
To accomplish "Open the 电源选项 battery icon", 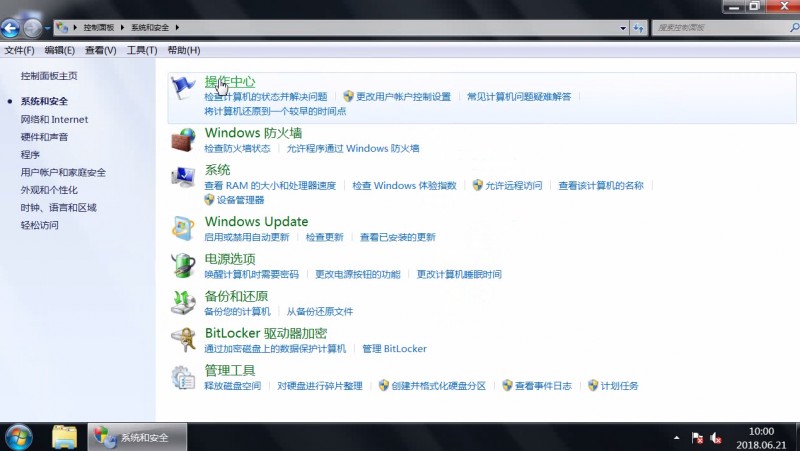I will (183, 265).
